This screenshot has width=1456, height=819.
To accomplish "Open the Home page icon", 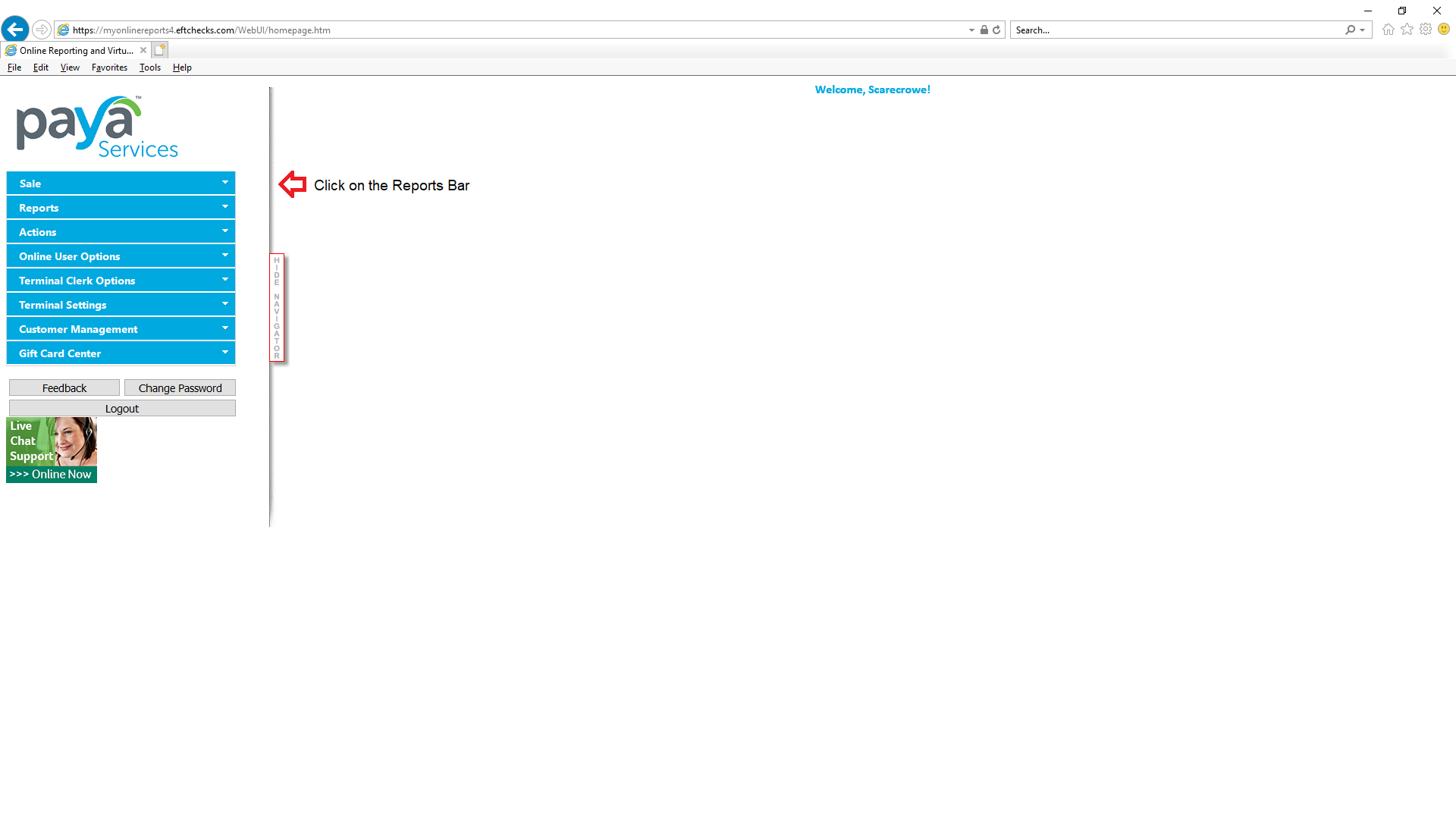I will click(1389, 30).
